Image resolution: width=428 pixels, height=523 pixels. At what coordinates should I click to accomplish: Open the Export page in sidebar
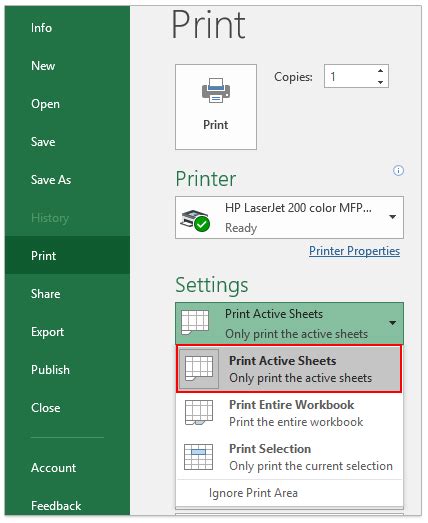(x=47, y=332)
